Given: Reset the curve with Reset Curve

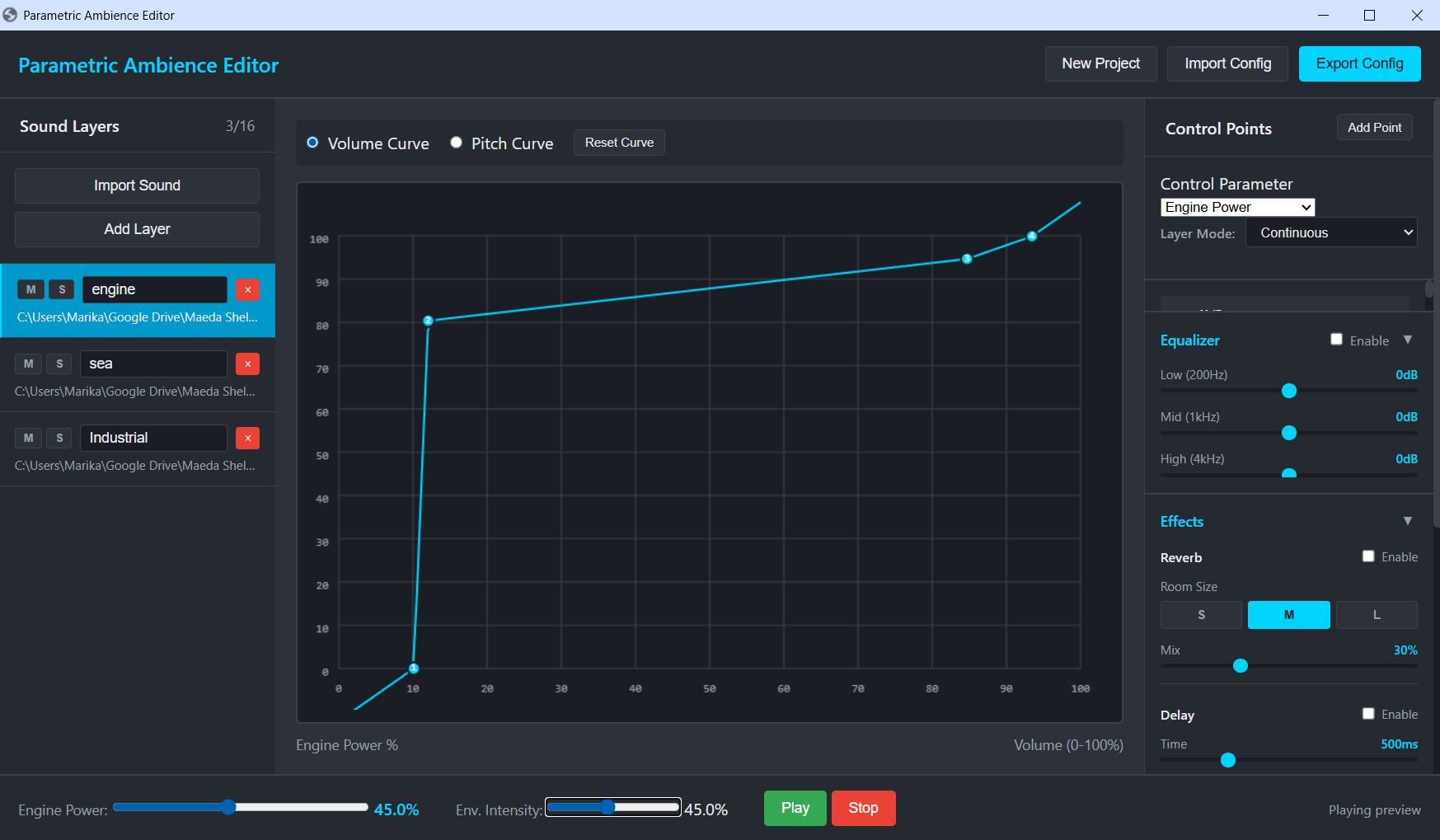Looking at the screenshot, I should (619, 143).
